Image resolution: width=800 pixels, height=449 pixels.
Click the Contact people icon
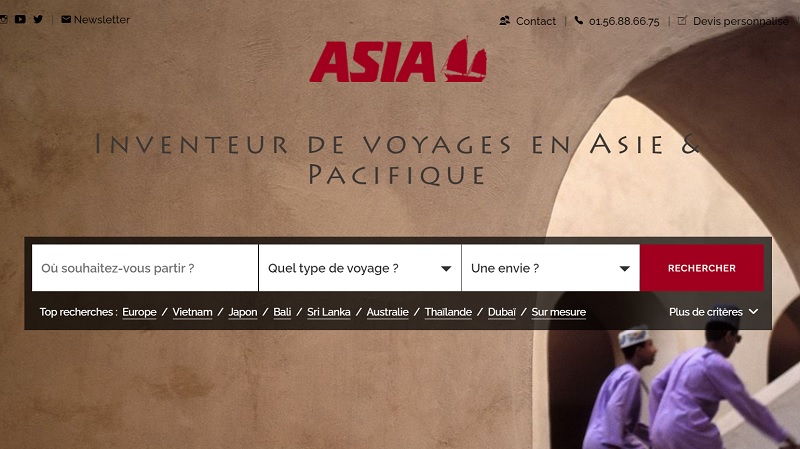coord(505,21)
